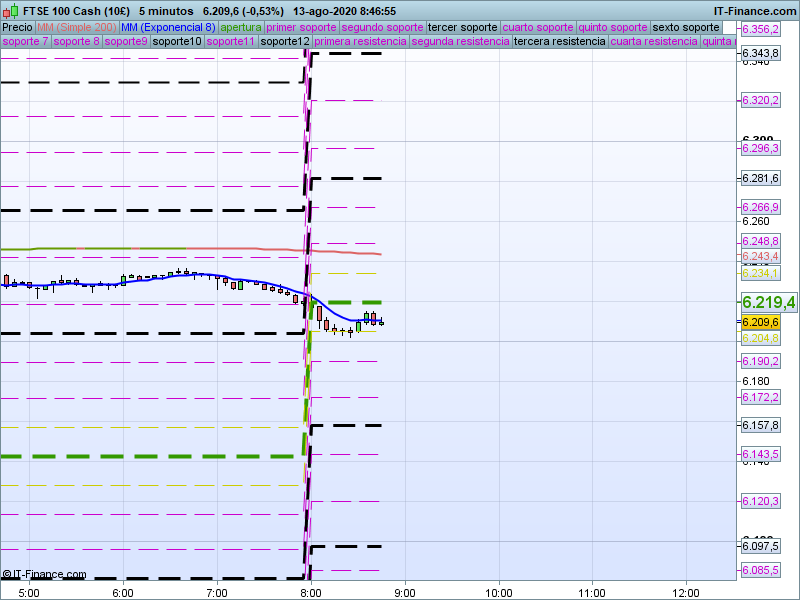Click the tercera resistencia label
800x600 pixels.
tap(559, 42)
